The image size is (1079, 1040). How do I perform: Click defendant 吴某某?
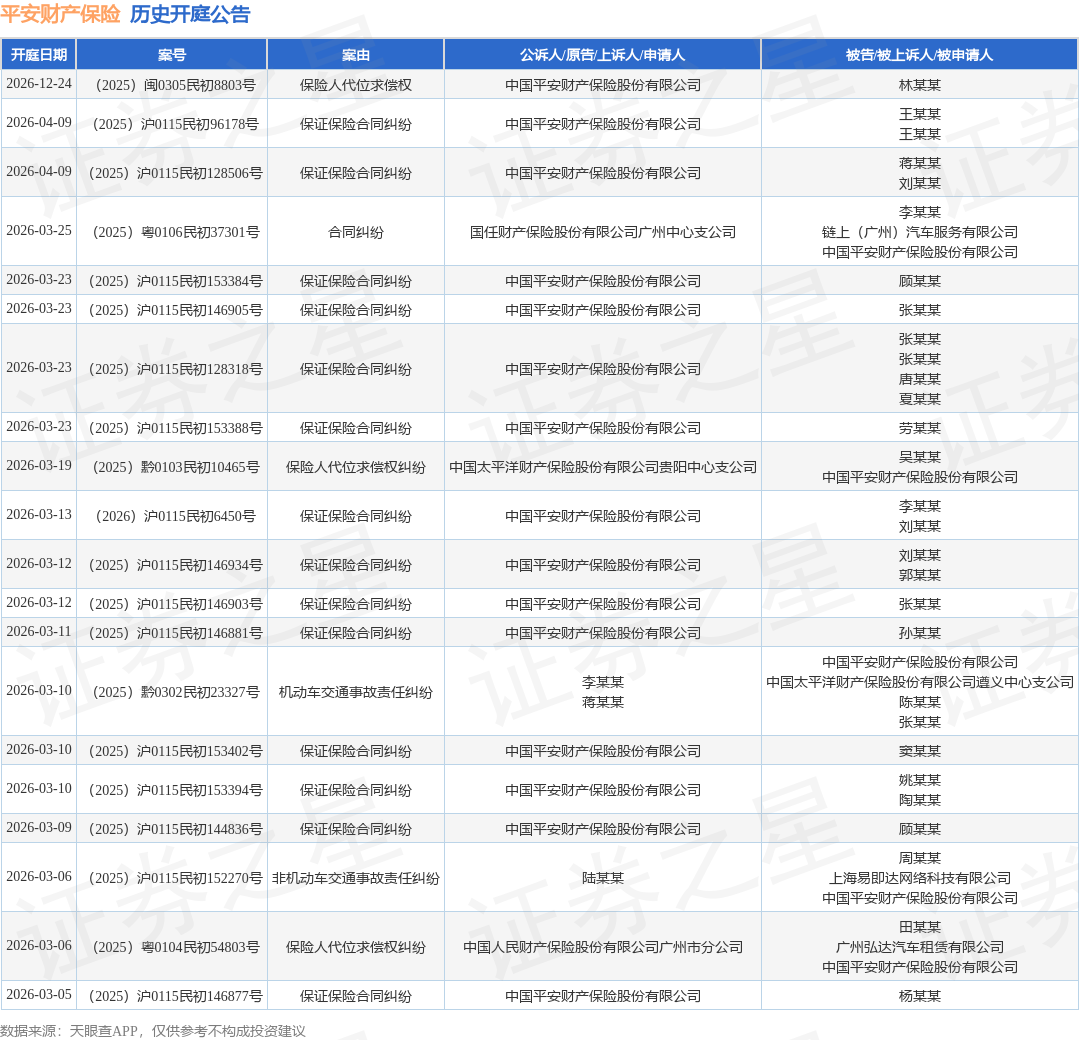click(x=919, y=458)
